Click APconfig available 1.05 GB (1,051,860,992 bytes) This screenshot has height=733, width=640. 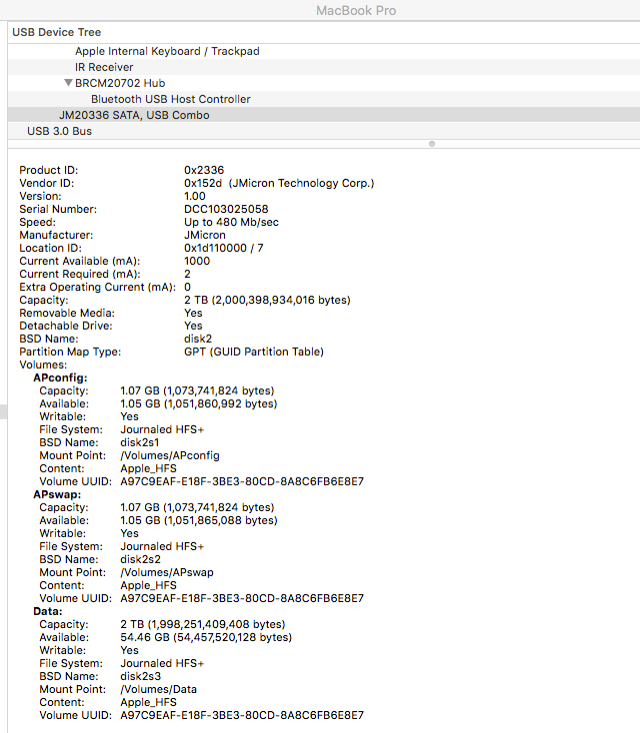click(199, 404)
